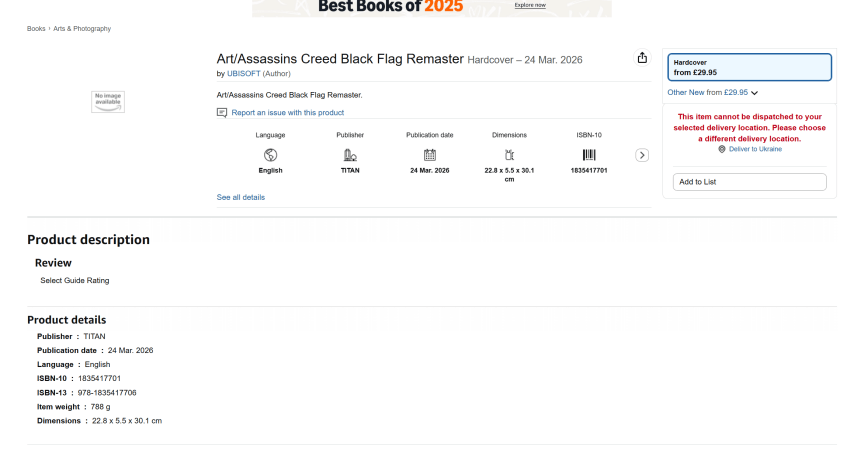Click Report an issue with this product
This screenshot has width=854, height=455.
(287, 113)
